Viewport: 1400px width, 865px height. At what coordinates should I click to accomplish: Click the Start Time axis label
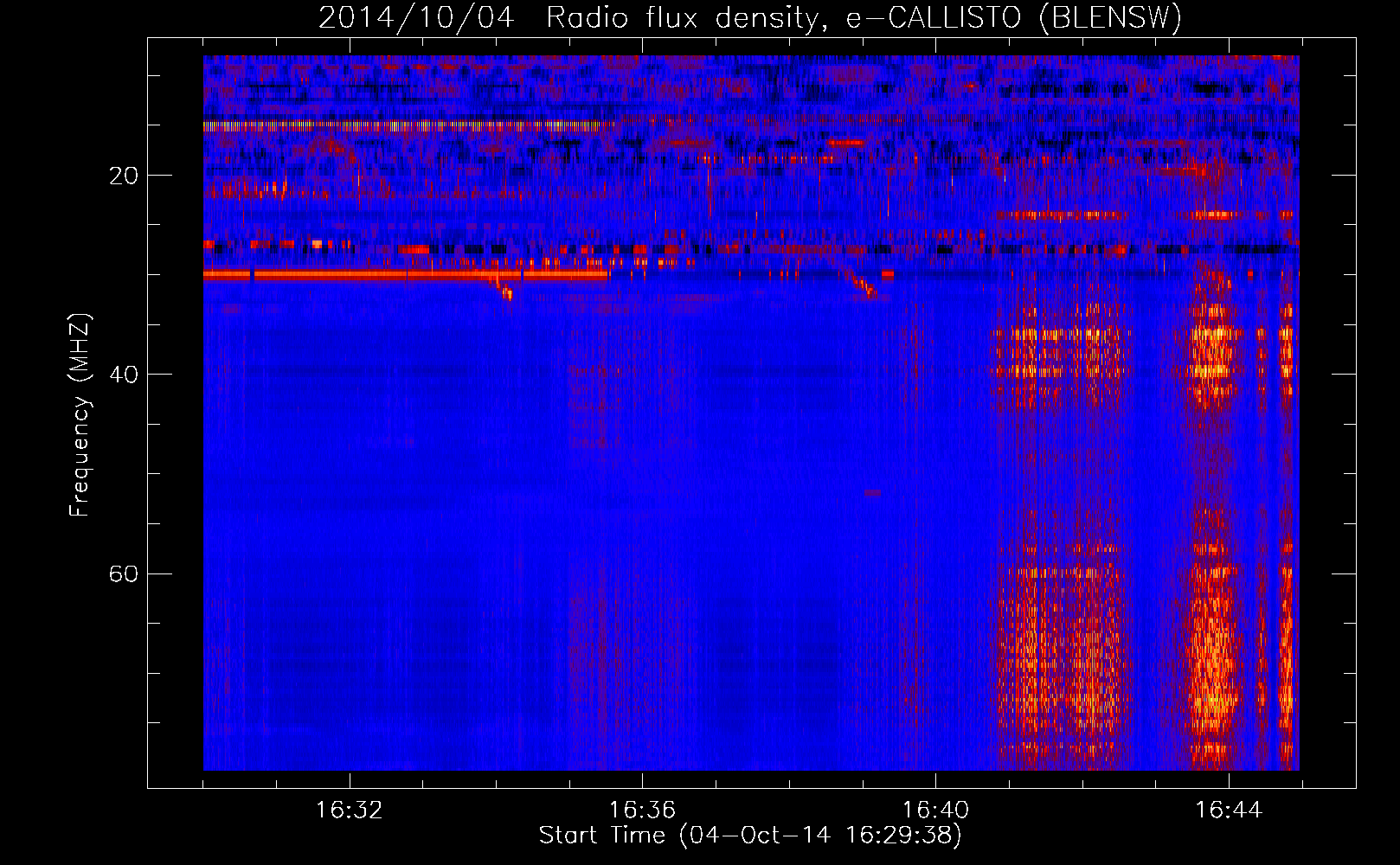(x=750, y=836)
